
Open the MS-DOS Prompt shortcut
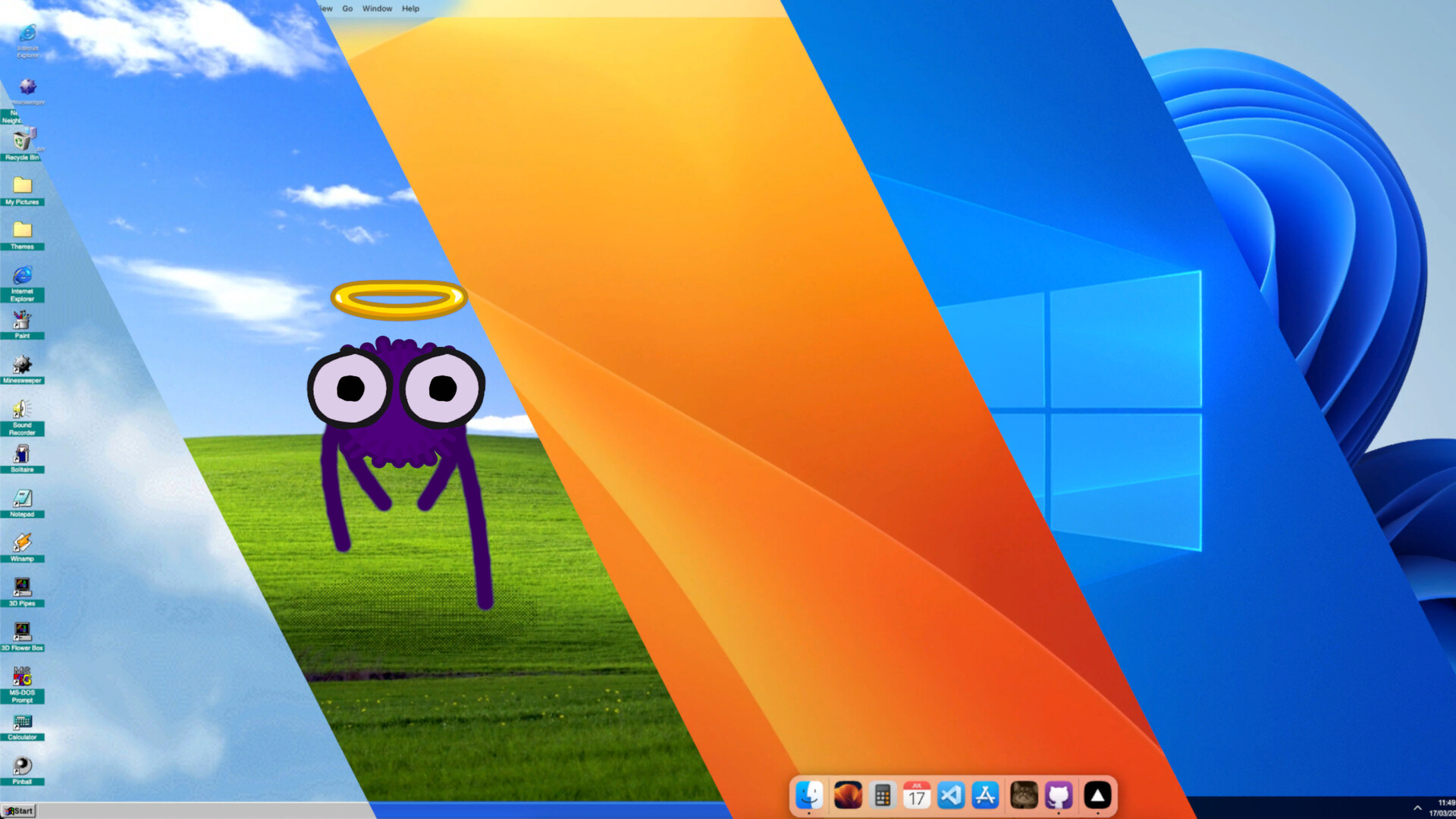click(x=22, y=677)
